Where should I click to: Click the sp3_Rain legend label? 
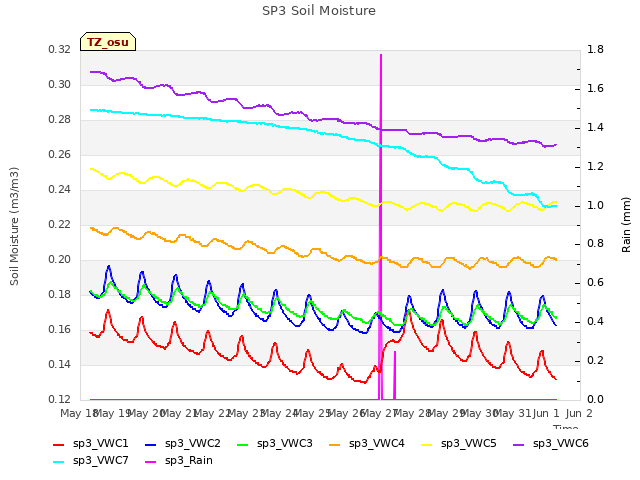pos(189,460)
